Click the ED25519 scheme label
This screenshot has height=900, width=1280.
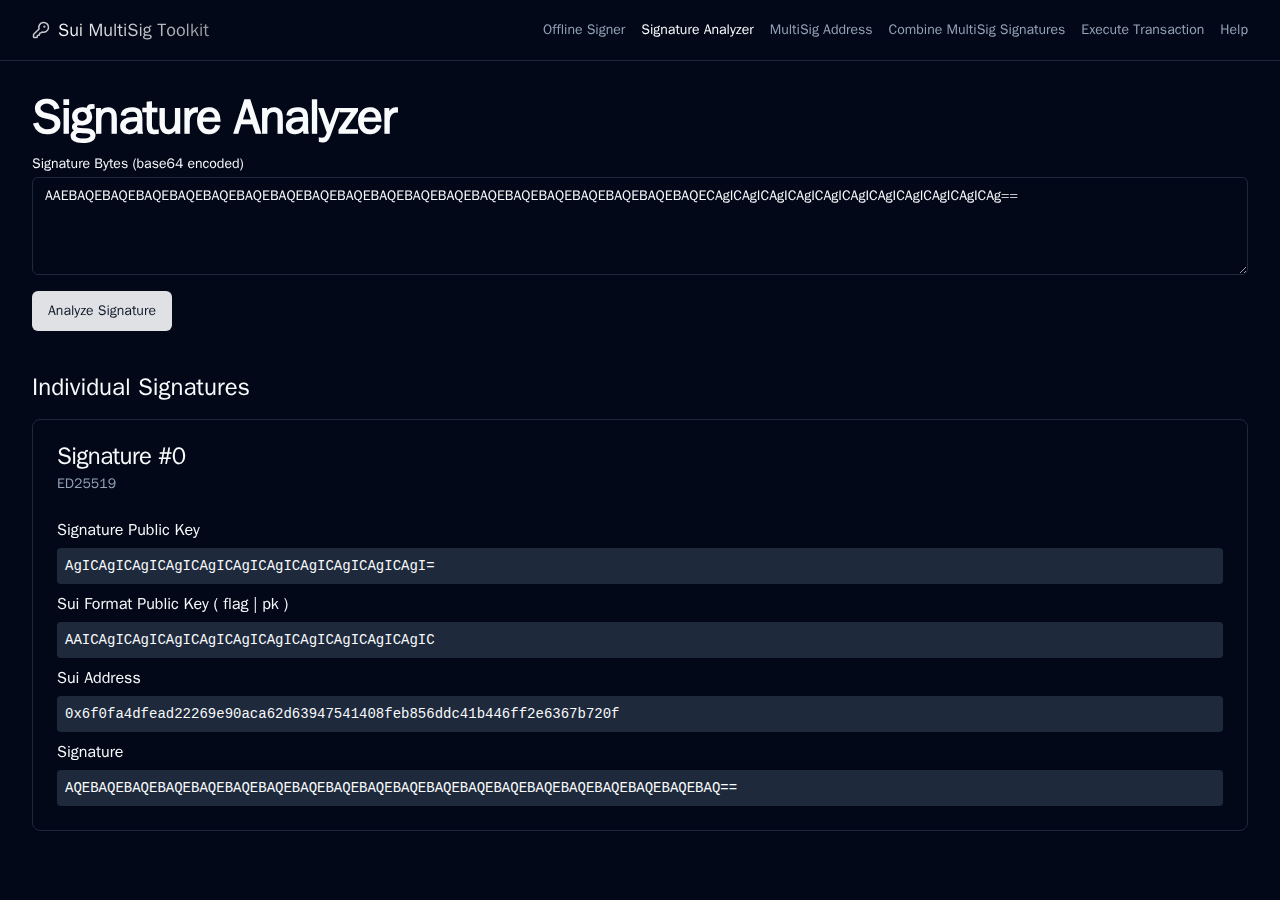click(86, 484)
